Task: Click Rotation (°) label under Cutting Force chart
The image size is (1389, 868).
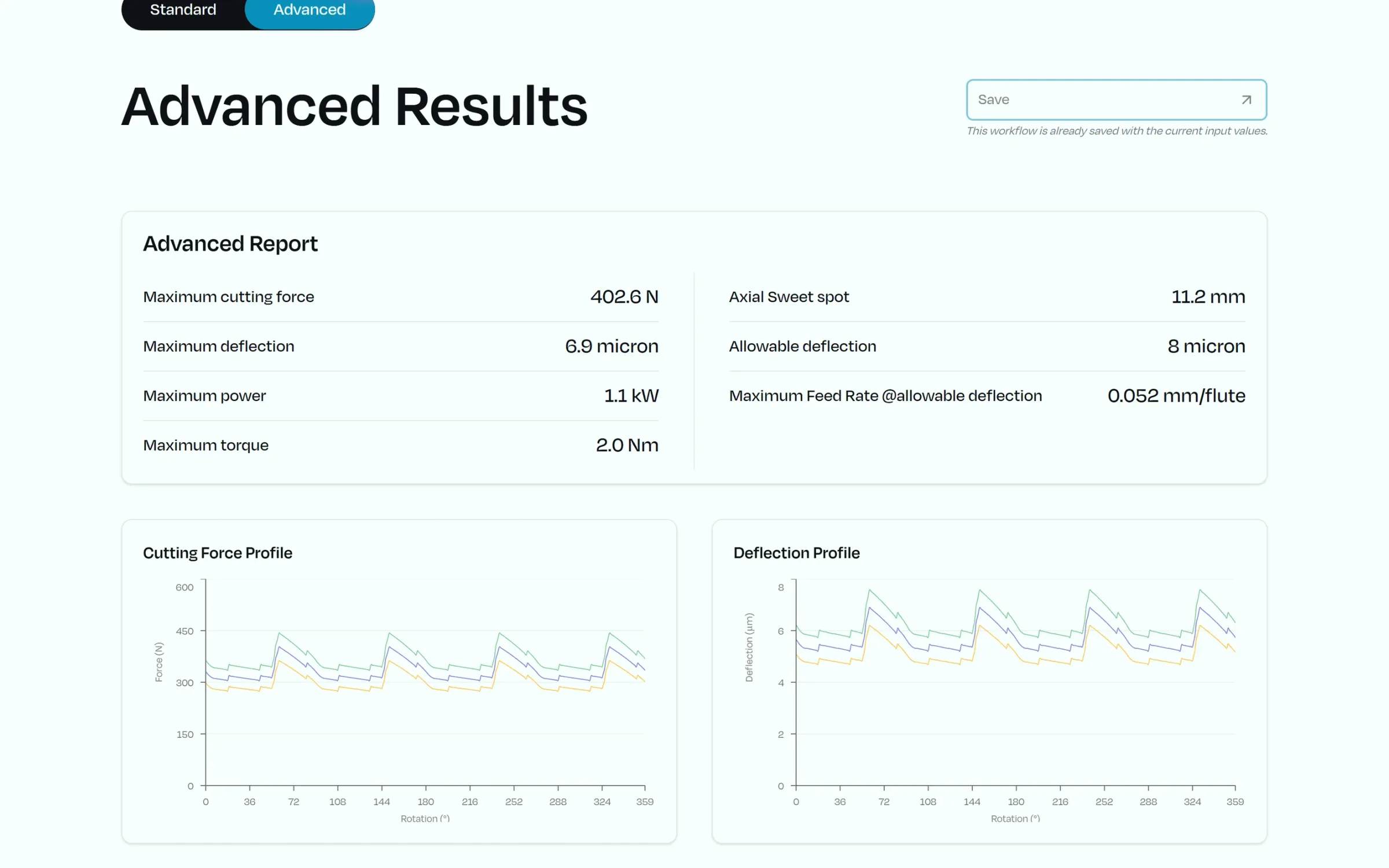Action: click(425, 819)
